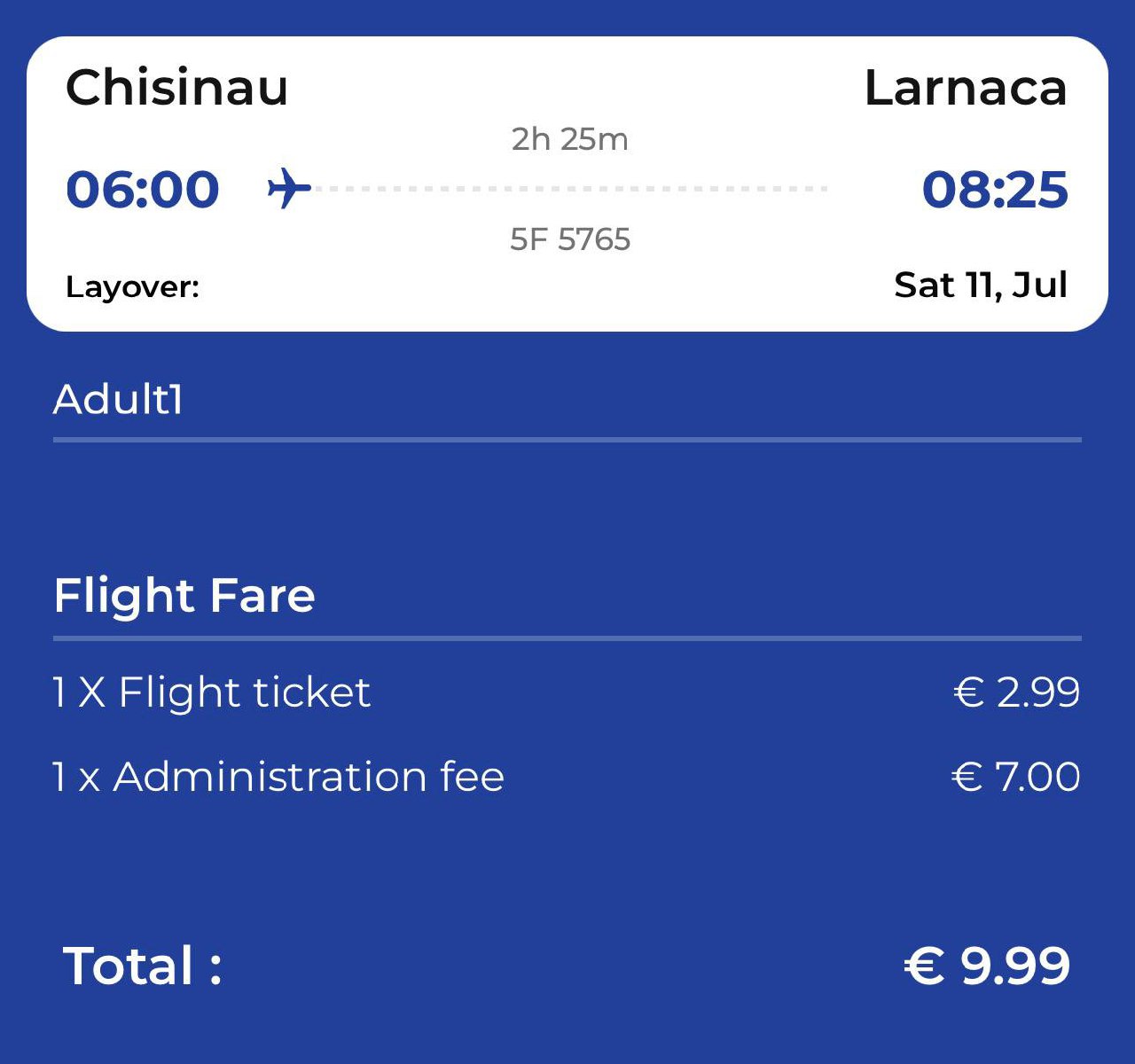Tap the Larnaca destination city
Viewport: 1135px width, 1064px height.
(x=965, y=88)
